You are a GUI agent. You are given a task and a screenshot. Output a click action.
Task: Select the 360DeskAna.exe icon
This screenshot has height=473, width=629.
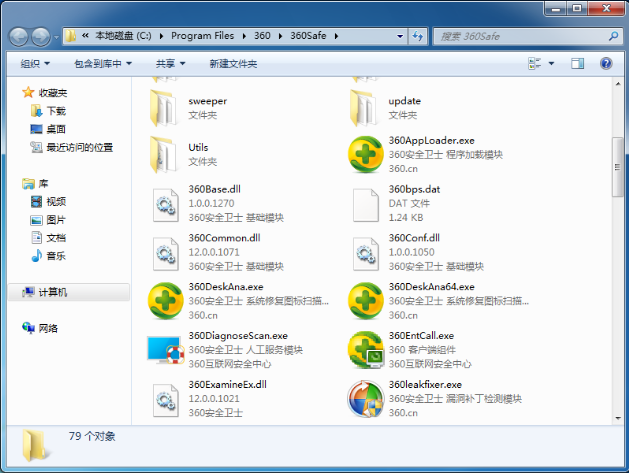coord(165,300)
